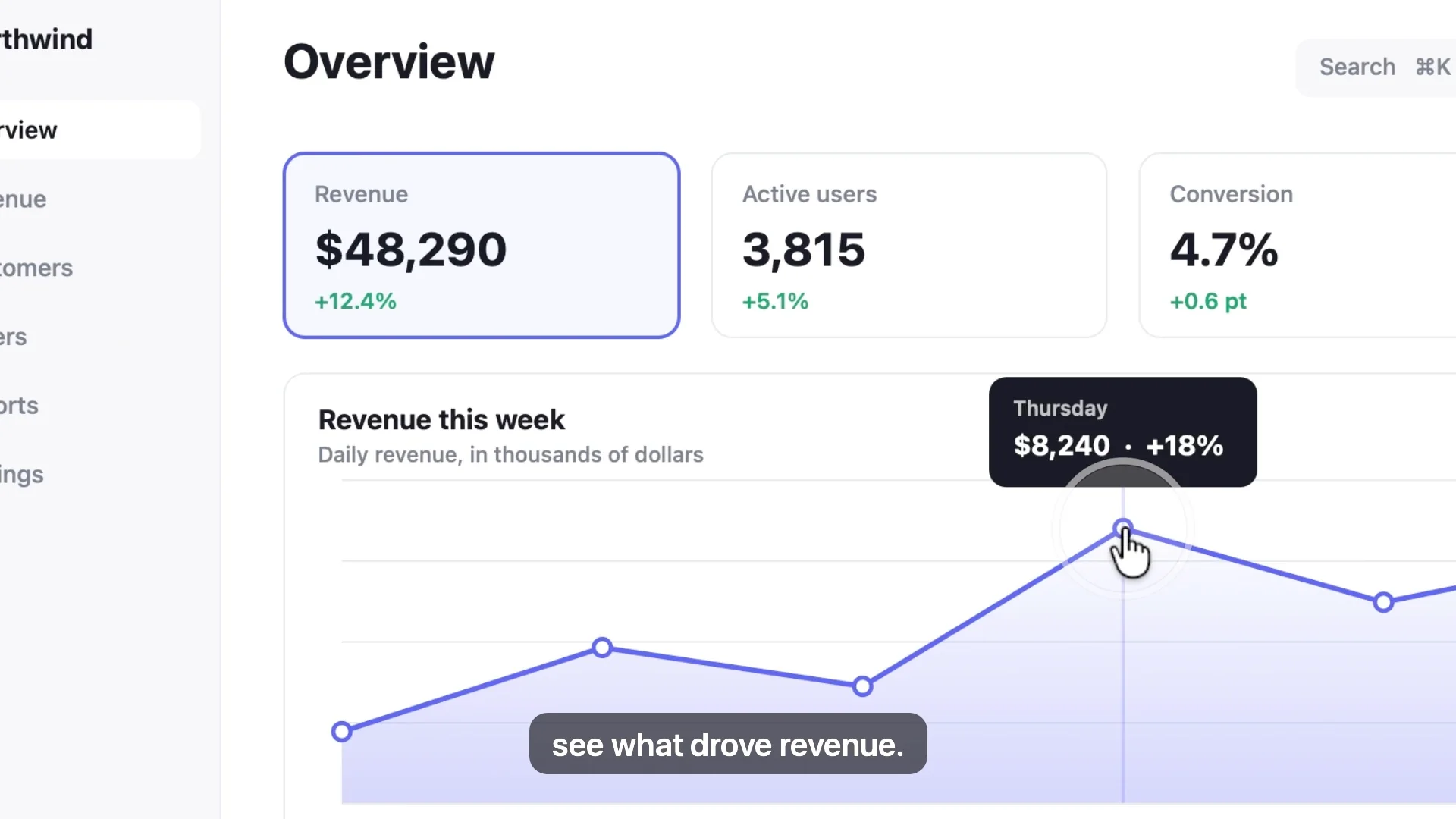Open the Conversion metric card
This screenshot has width=1456, height=819.
pyautogui.click(x=1298, y=245)
